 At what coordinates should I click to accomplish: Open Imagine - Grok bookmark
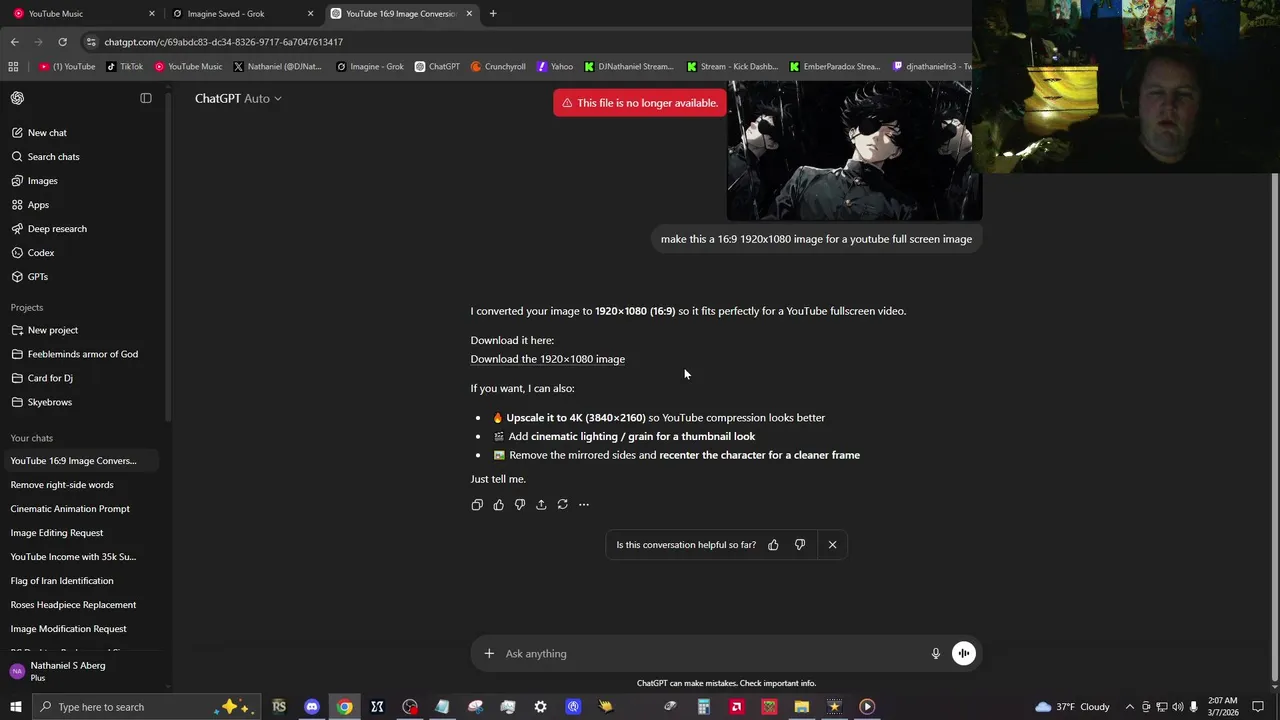(370, 67)
